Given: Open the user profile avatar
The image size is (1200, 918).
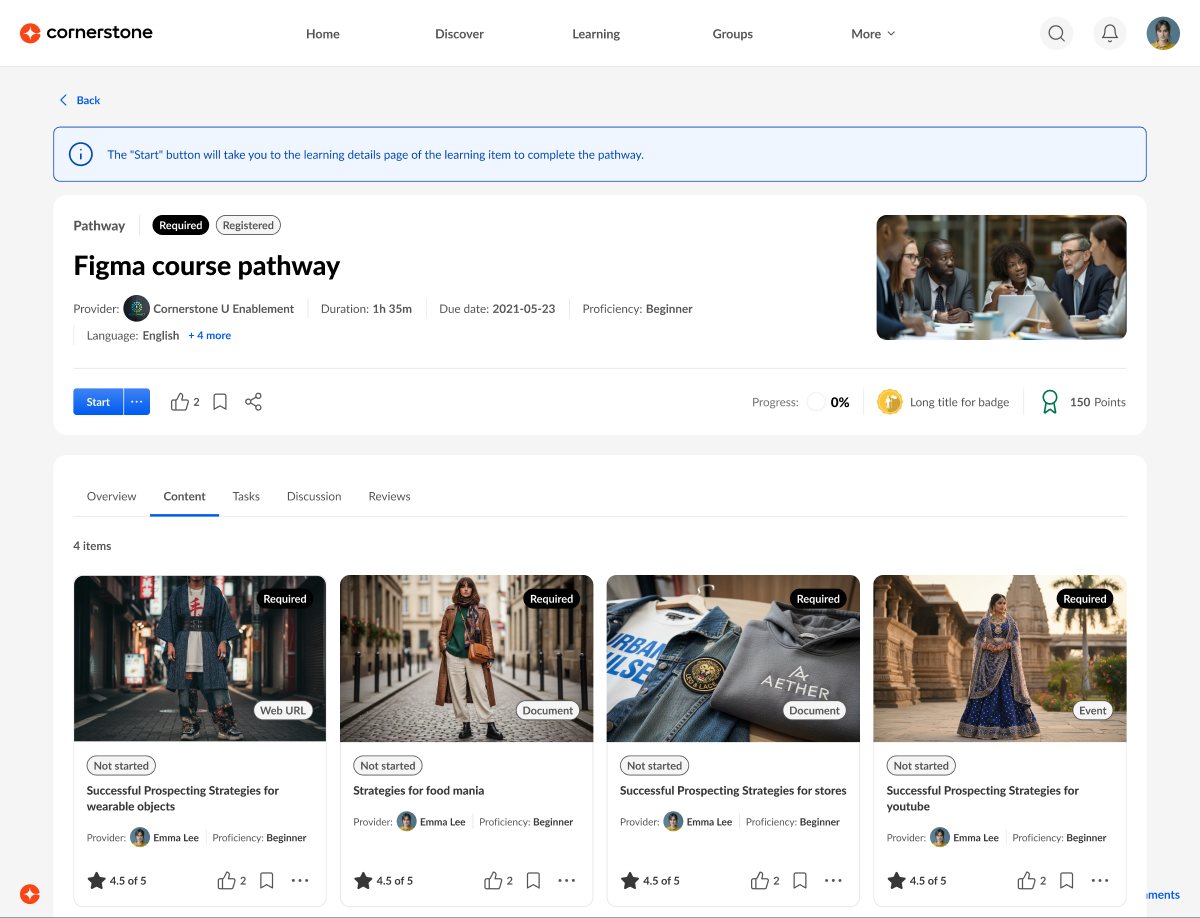Looking at the screenshot, I should click(1163, 33).
